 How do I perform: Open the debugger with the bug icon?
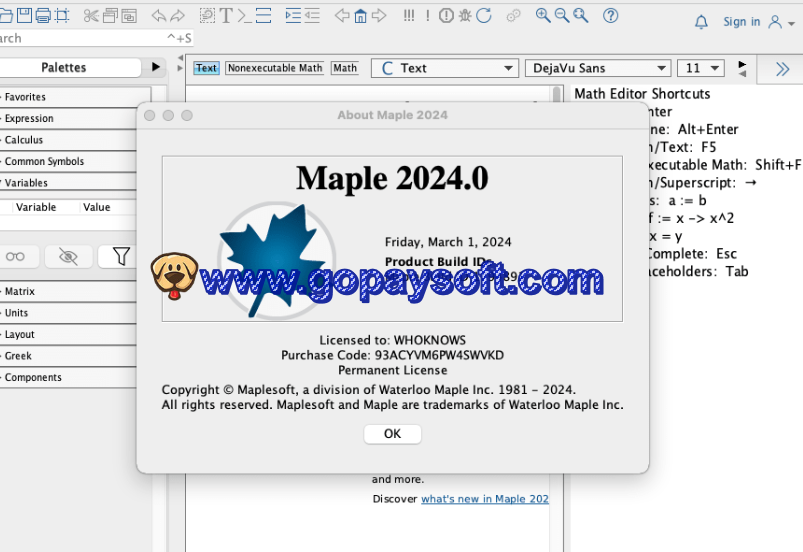[465, 16]
